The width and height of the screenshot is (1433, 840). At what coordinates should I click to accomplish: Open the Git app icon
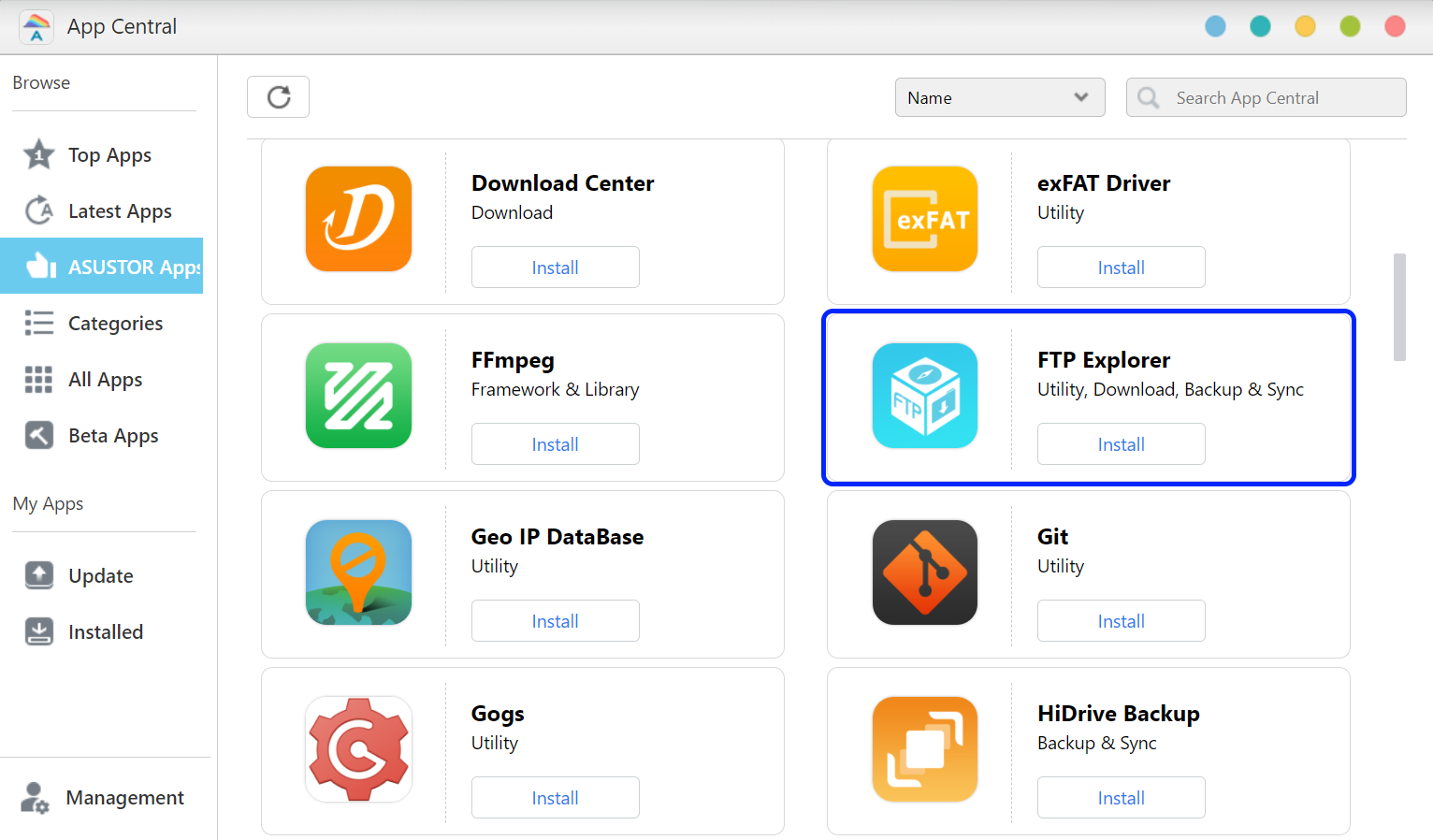925,572
